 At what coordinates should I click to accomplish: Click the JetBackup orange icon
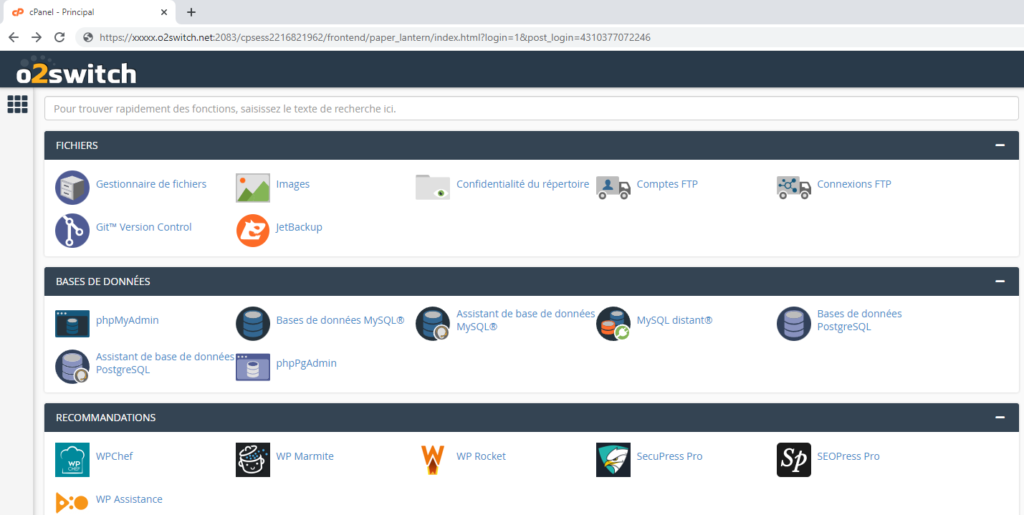[253, 230]
